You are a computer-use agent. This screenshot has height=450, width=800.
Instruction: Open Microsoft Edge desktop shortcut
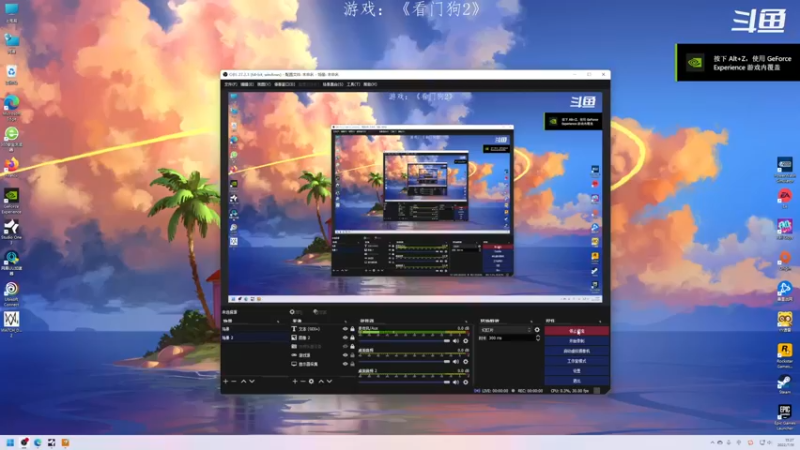11,107
